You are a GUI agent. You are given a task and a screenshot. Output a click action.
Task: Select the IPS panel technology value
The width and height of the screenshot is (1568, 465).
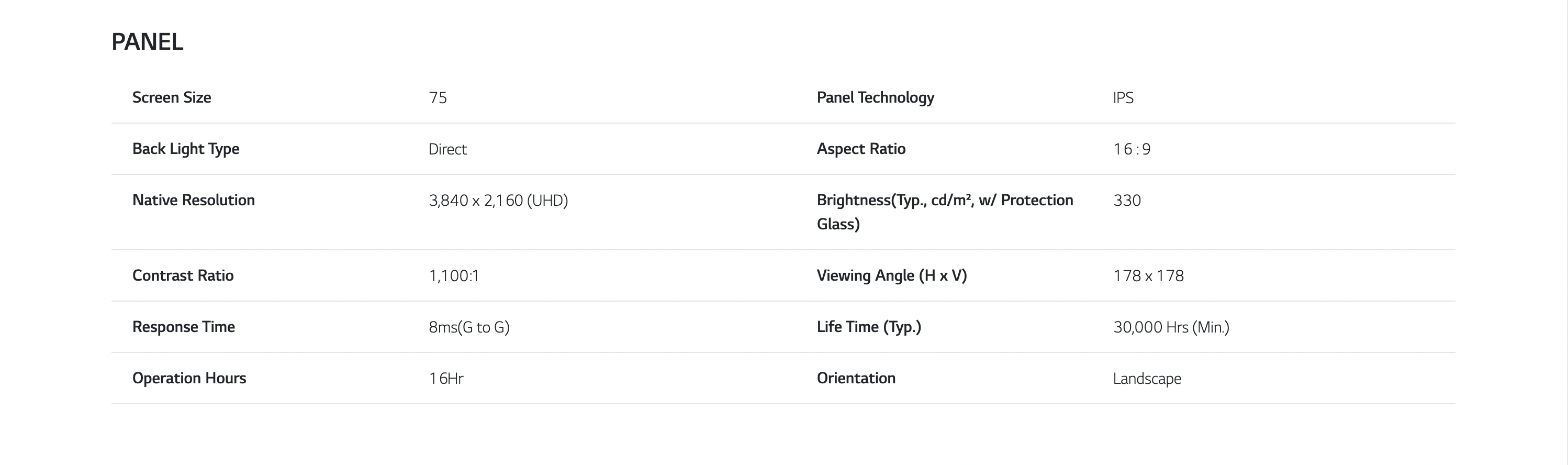click(1123, 98)
